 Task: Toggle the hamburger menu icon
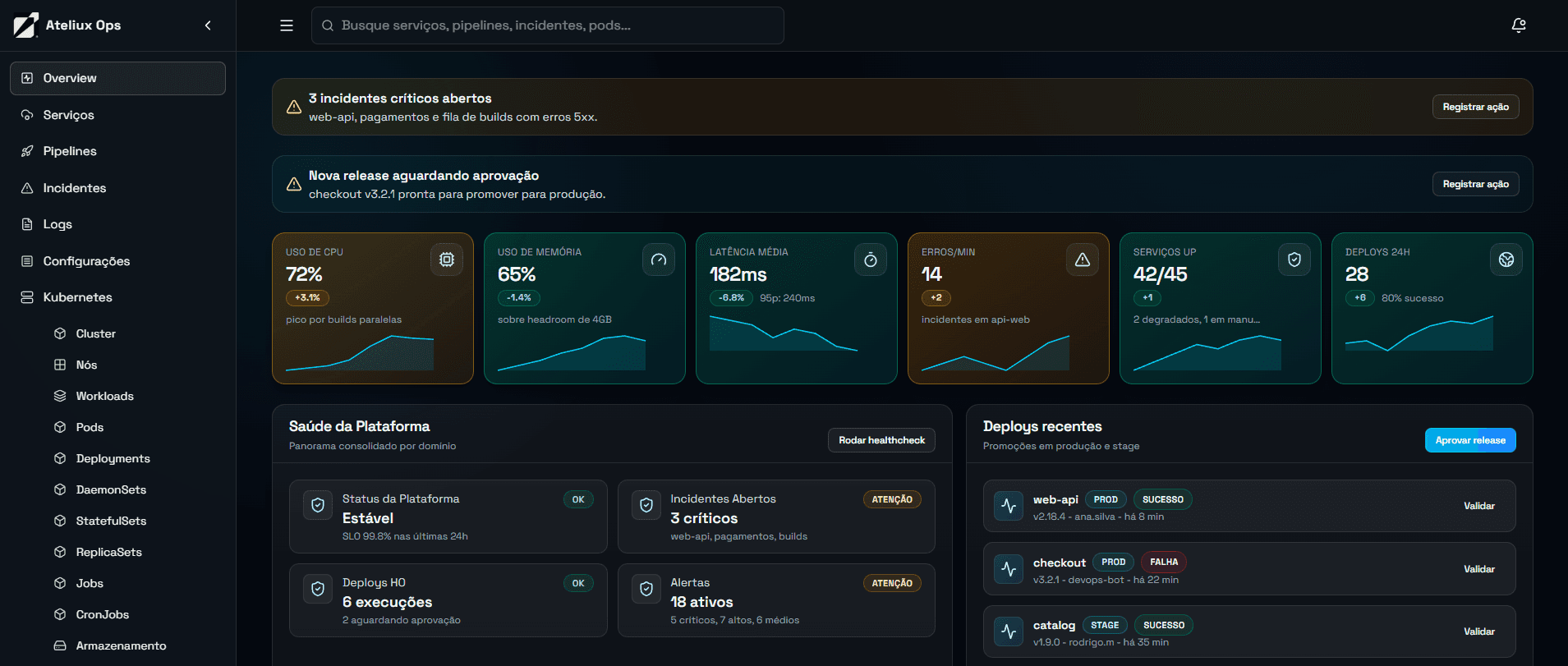(287, 25)
